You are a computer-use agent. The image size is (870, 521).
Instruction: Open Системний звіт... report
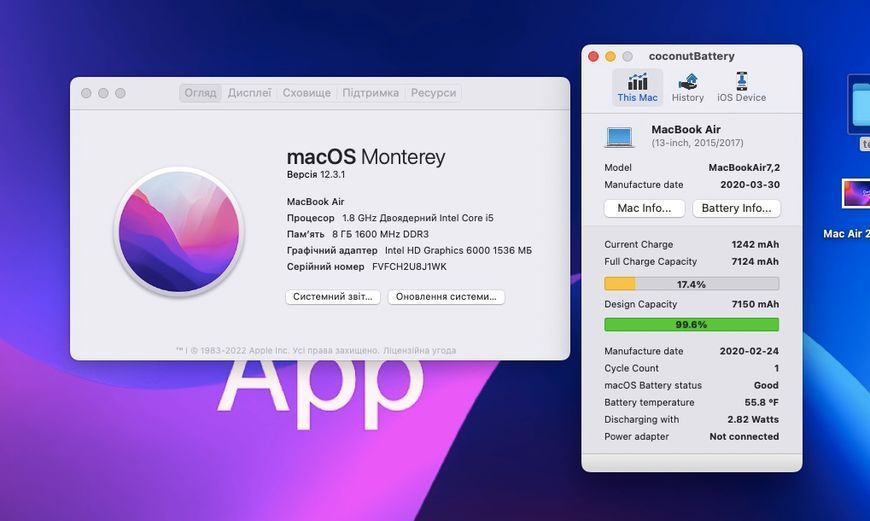coord(333,297)
